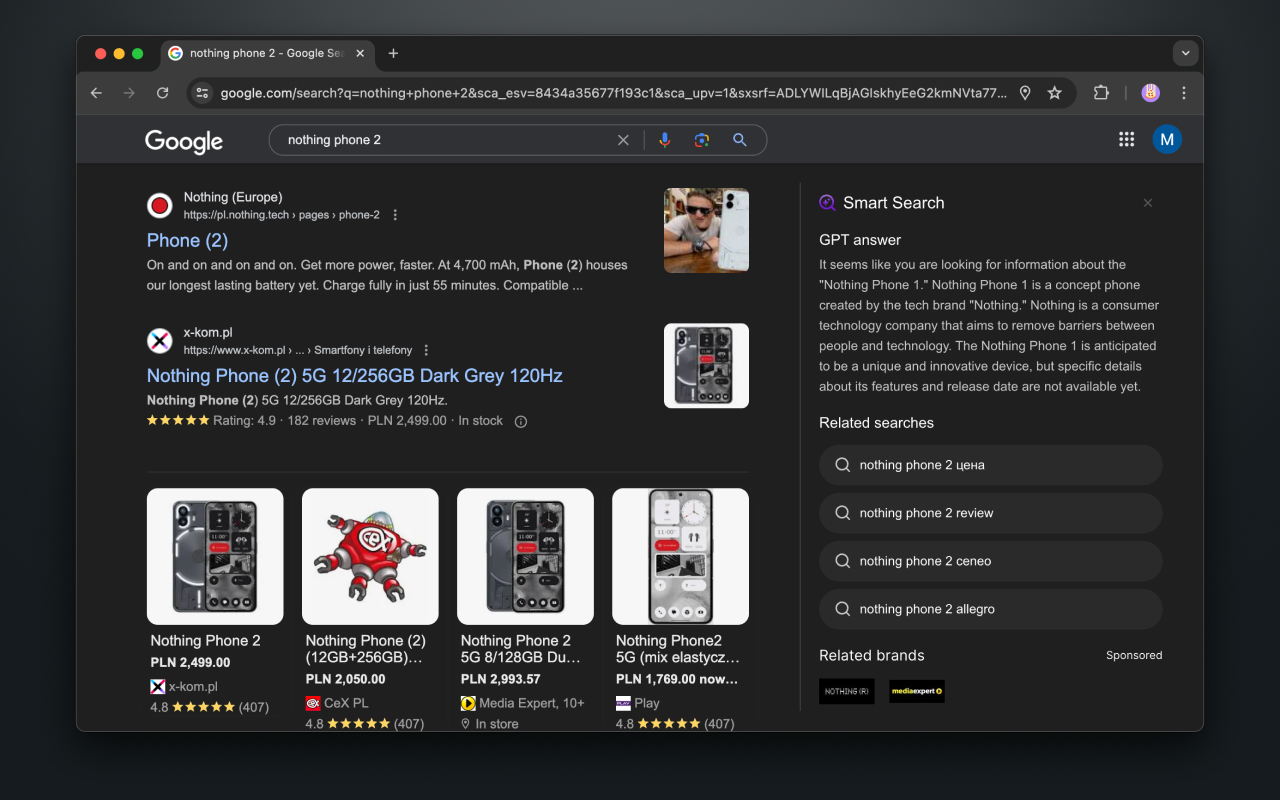
Task: Click the Media Expert, 10+ seller text
Action: (x=532, y=703)
